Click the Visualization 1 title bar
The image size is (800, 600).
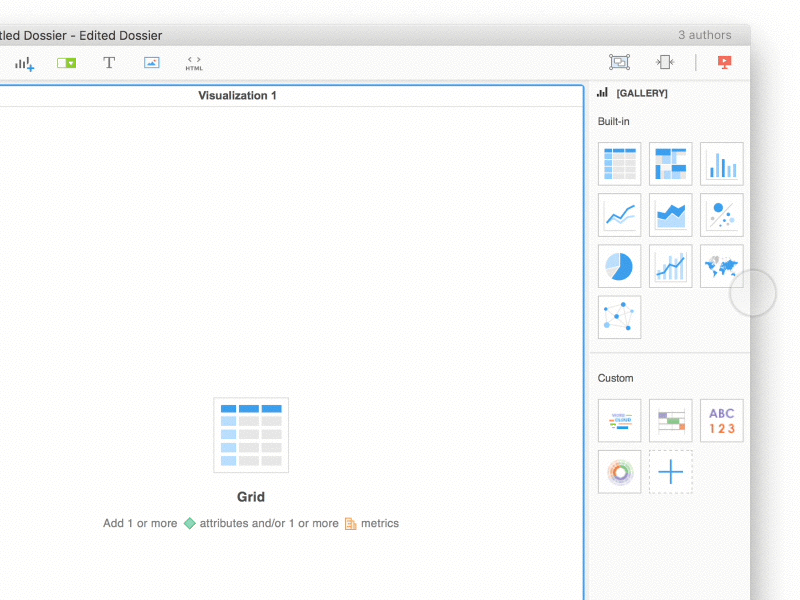(x=237, y=96)
